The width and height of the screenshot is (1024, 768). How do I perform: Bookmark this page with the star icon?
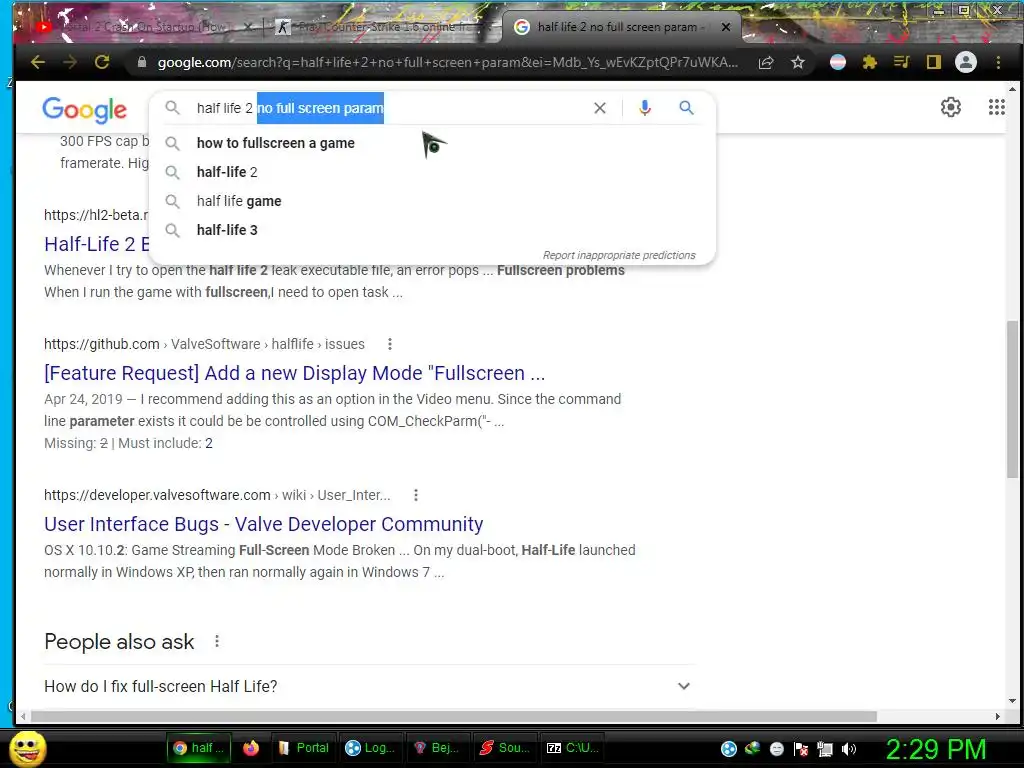tap(797, 62)
